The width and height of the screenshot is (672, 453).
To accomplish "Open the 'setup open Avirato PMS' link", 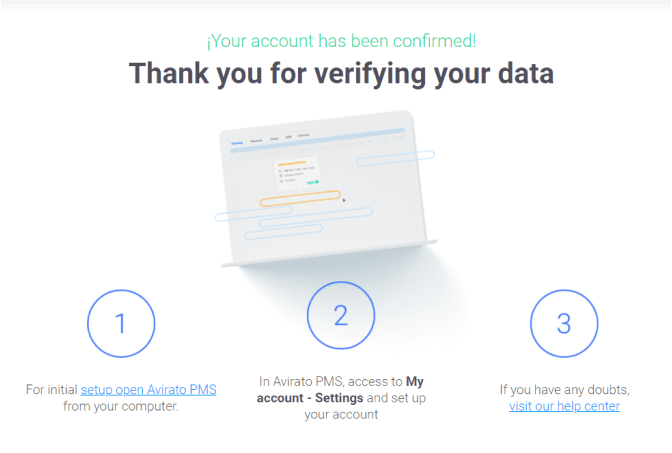I will tap(148, 390).
